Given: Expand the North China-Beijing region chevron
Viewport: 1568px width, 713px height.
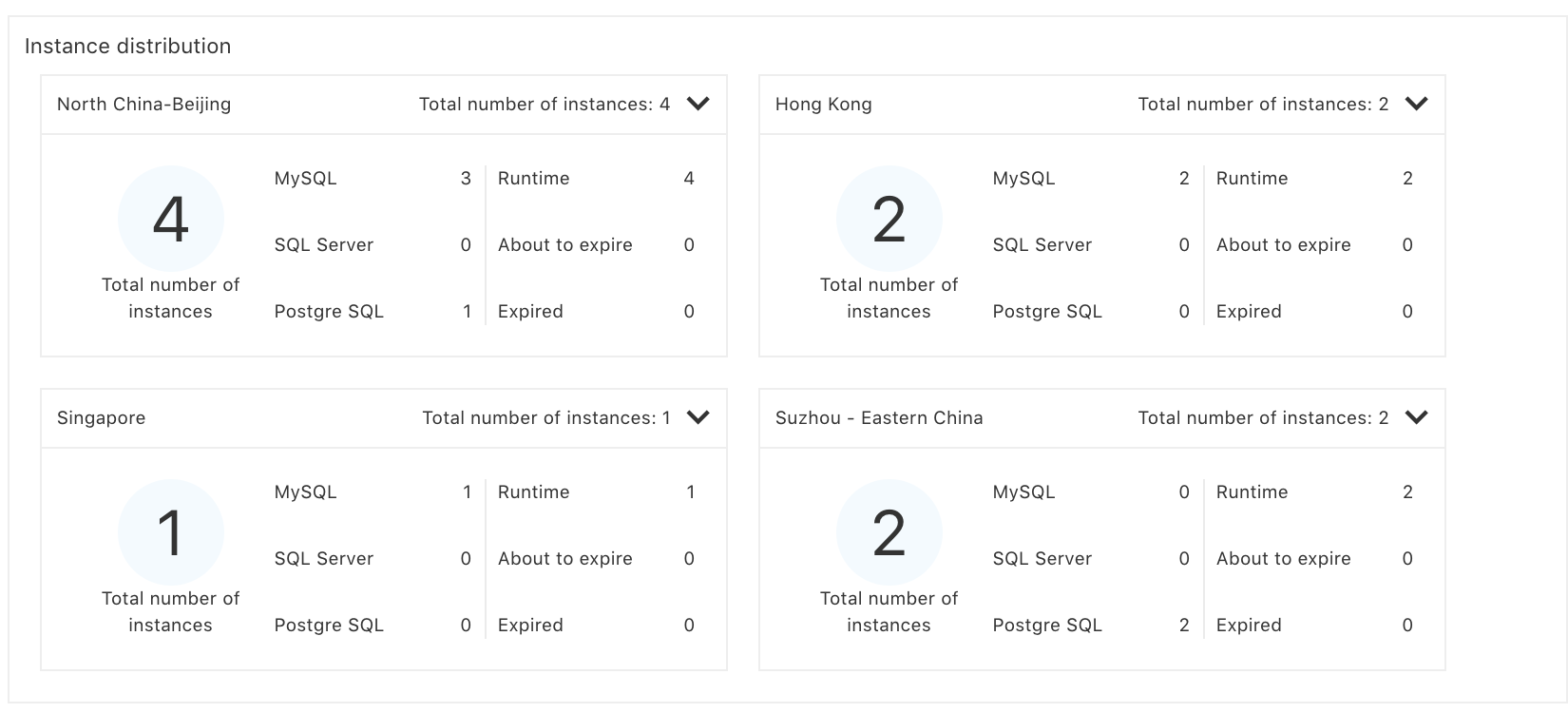Looking at the screenshot, I should coord(698,104).
